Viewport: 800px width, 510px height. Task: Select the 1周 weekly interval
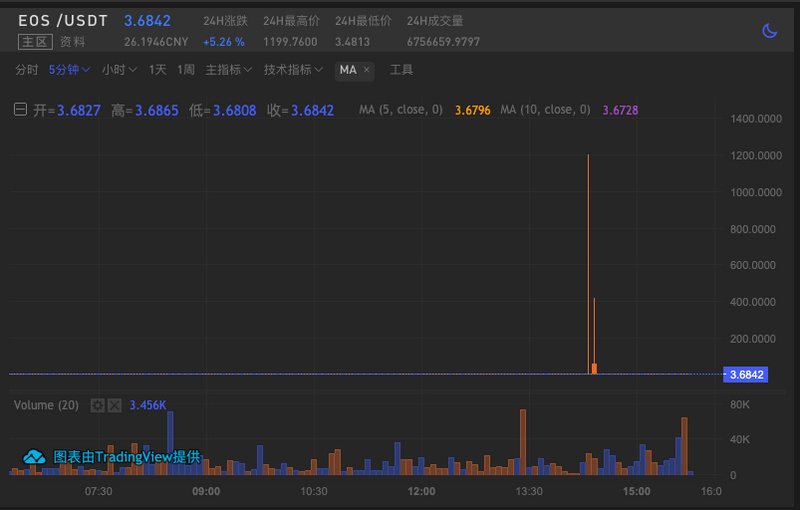[186, 70]
